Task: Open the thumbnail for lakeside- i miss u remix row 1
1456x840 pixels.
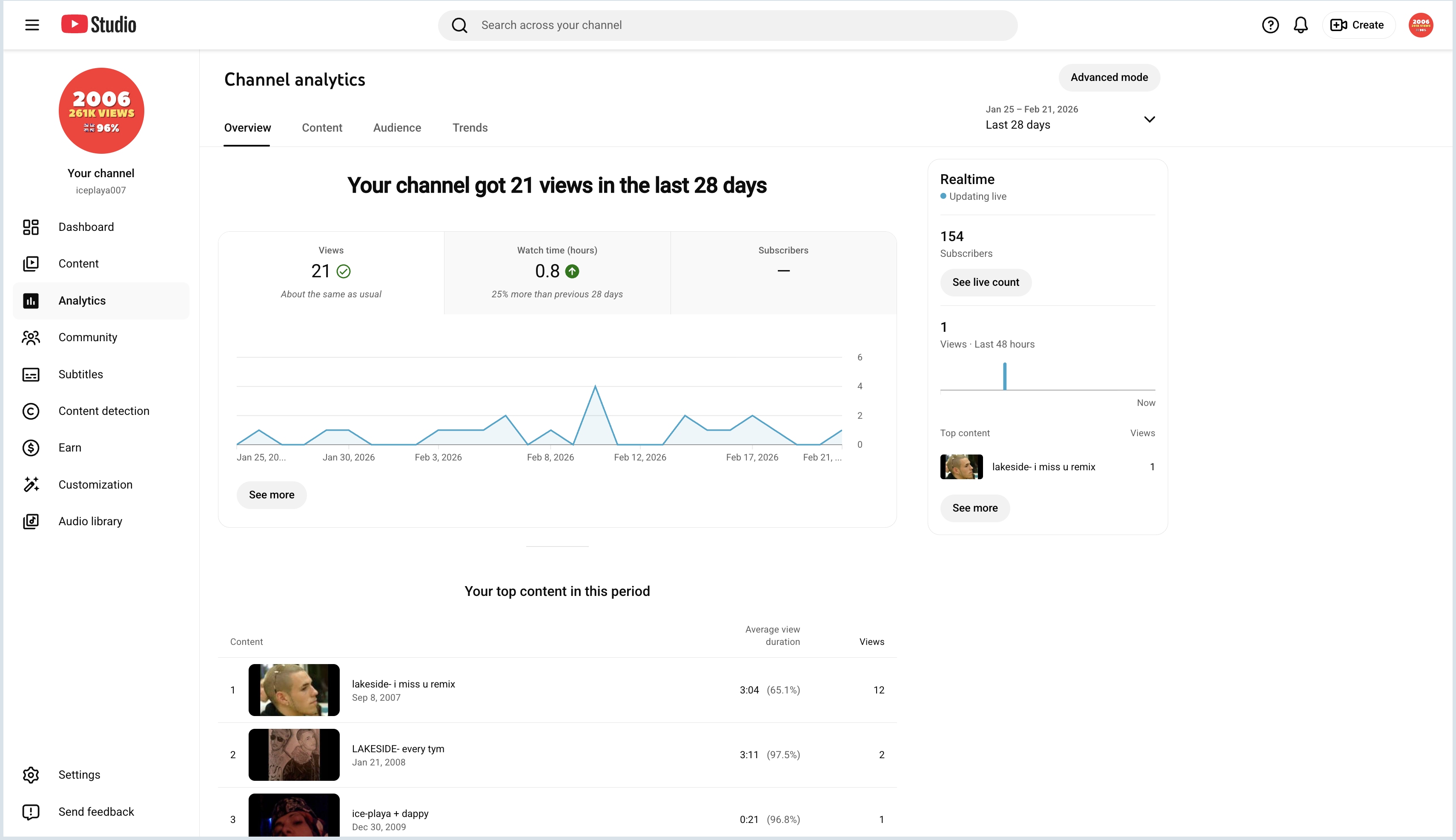Action: coord(294,690)
